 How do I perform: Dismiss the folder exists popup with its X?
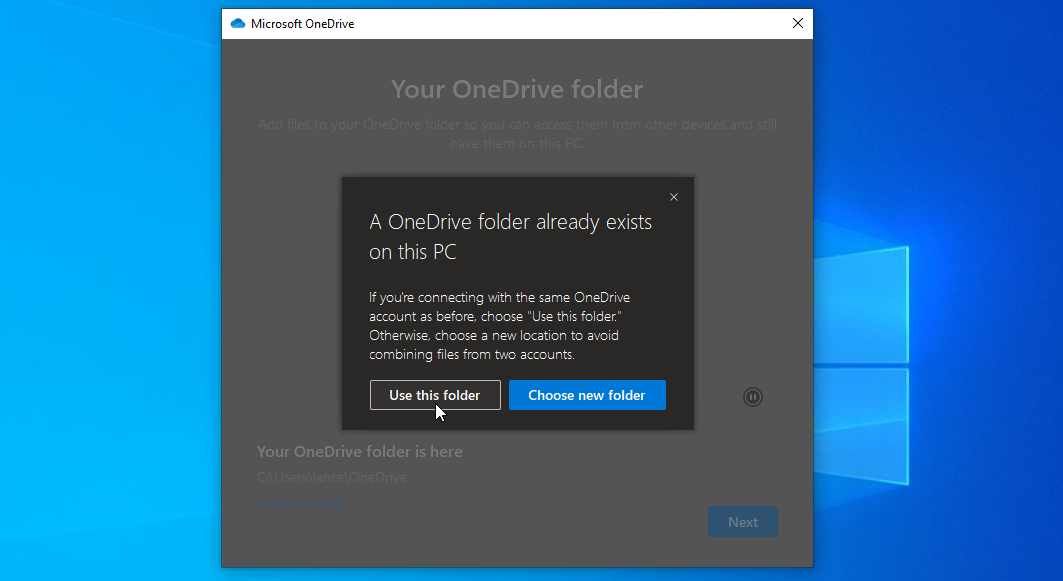click(674, 197)
